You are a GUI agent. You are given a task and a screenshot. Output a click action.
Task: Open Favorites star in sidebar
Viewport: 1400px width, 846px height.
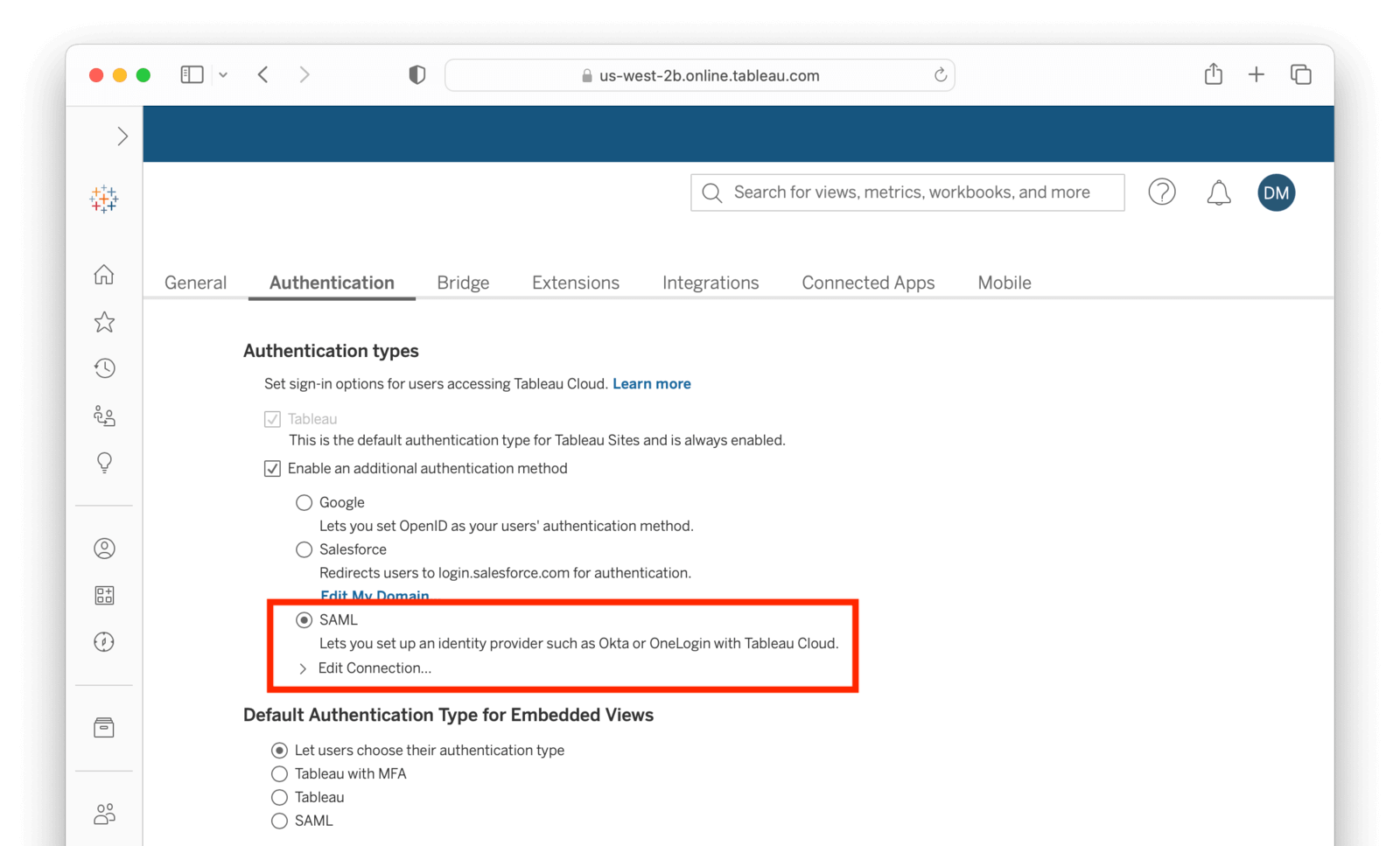pyautogui.click(x=104, y=322)
